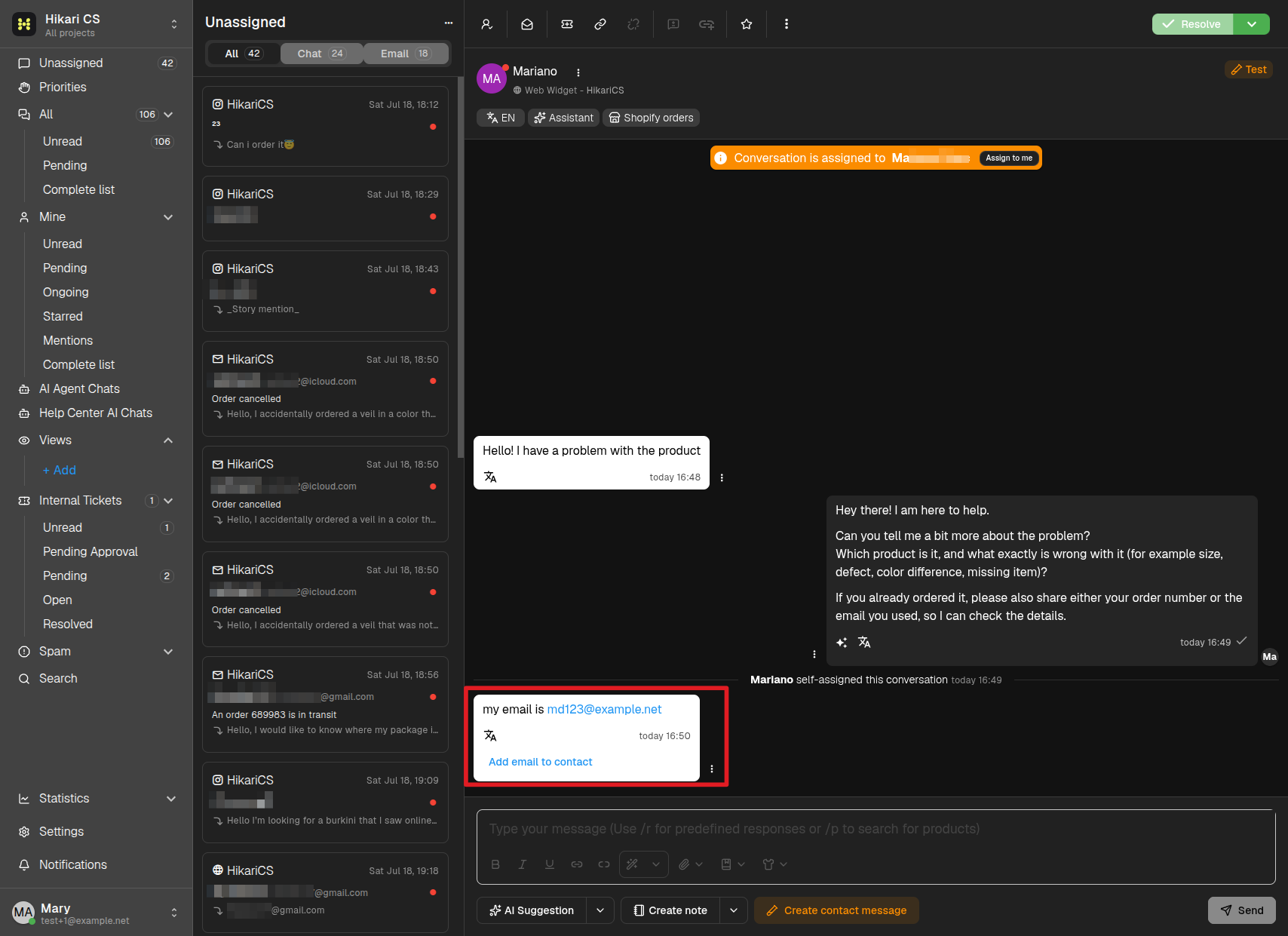This screenshot has width=1288, height=936.
Task: Click the AI Suggestion button
Action: tap(532, 910)
